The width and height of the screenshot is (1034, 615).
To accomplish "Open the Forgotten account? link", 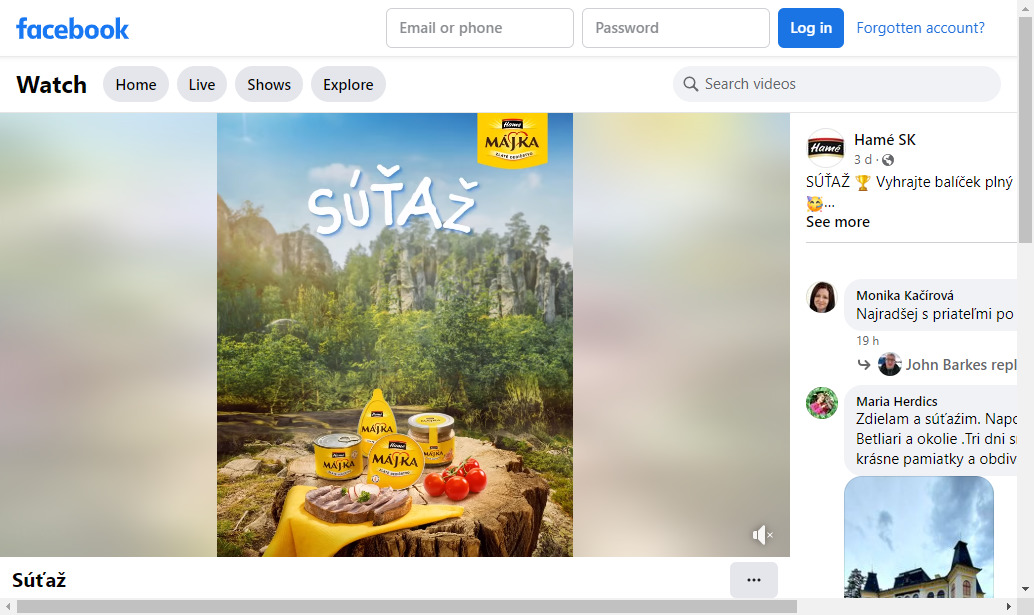I will tap(920, 28).
